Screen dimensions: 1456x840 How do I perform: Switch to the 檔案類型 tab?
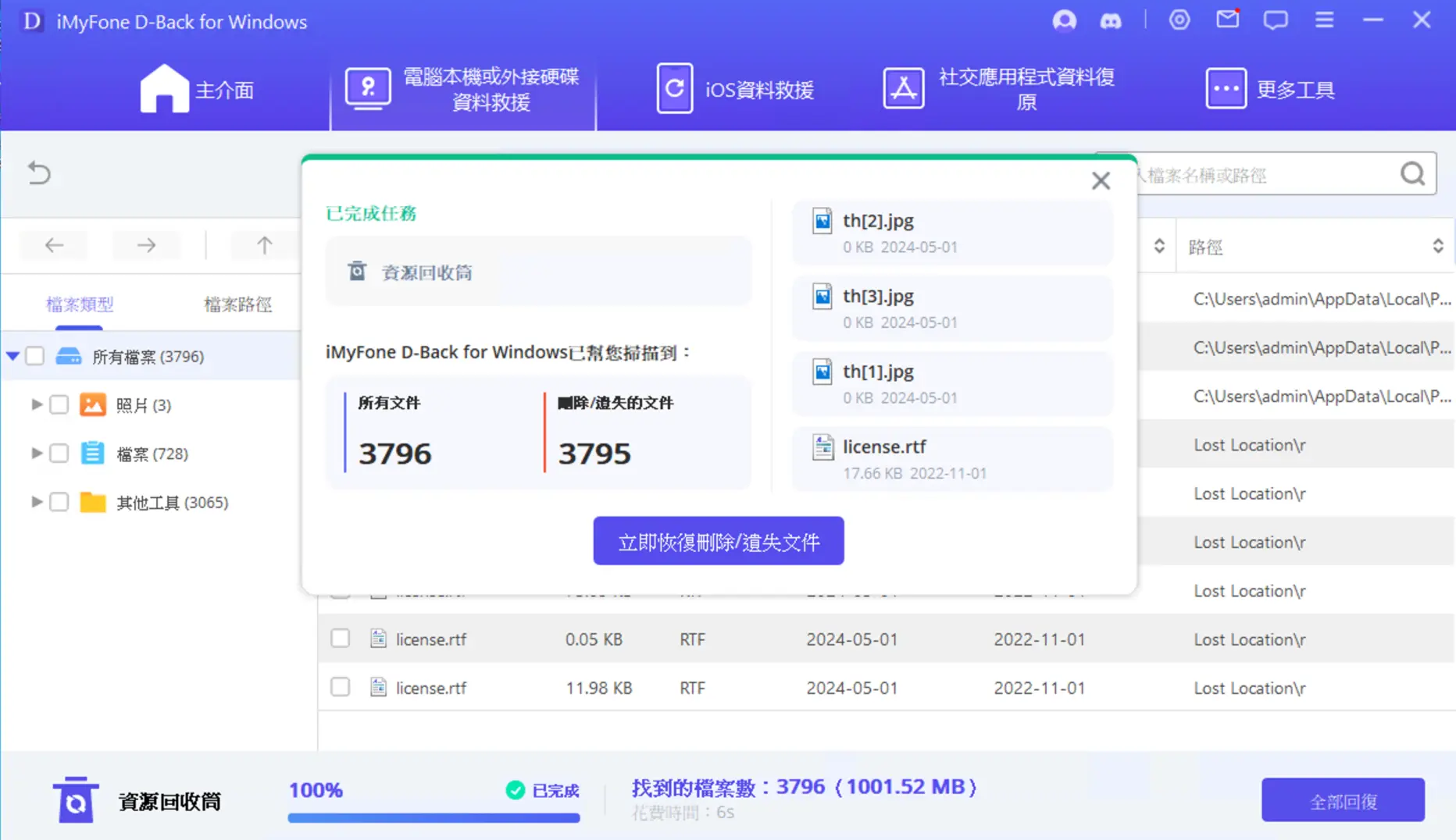tap(80, 304)
